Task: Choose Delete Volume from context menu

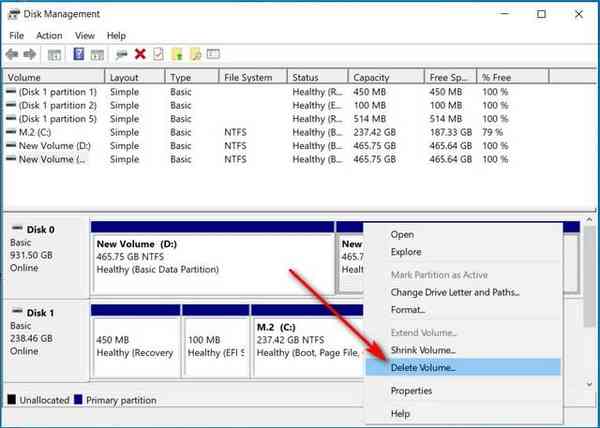Action: [424, 367]
